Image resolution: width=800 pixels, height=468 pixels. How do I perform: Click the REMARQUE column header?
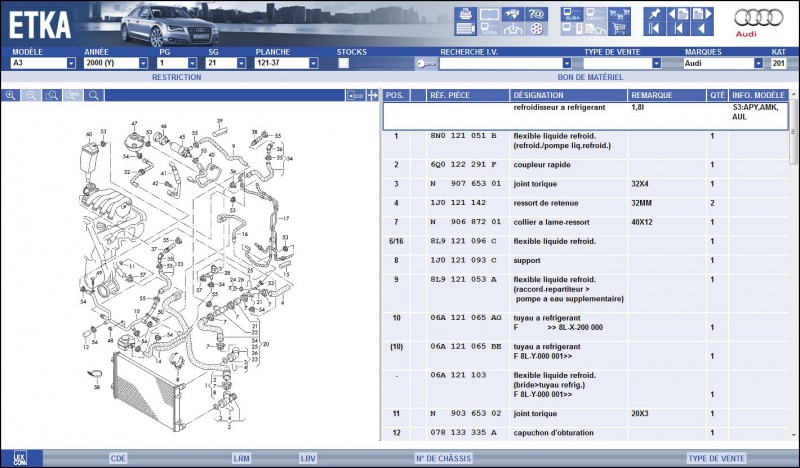[666, 95]
